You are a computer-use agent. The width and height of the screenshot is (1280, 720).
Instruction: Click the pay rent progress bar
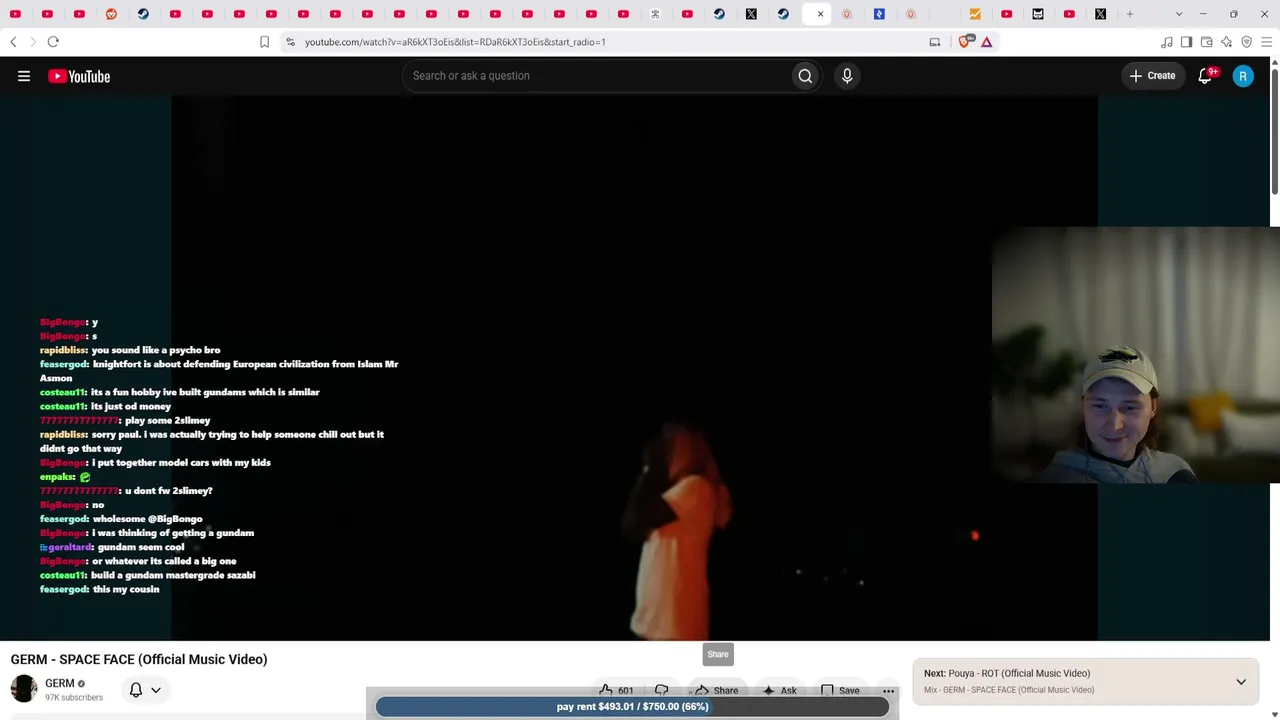632,707
